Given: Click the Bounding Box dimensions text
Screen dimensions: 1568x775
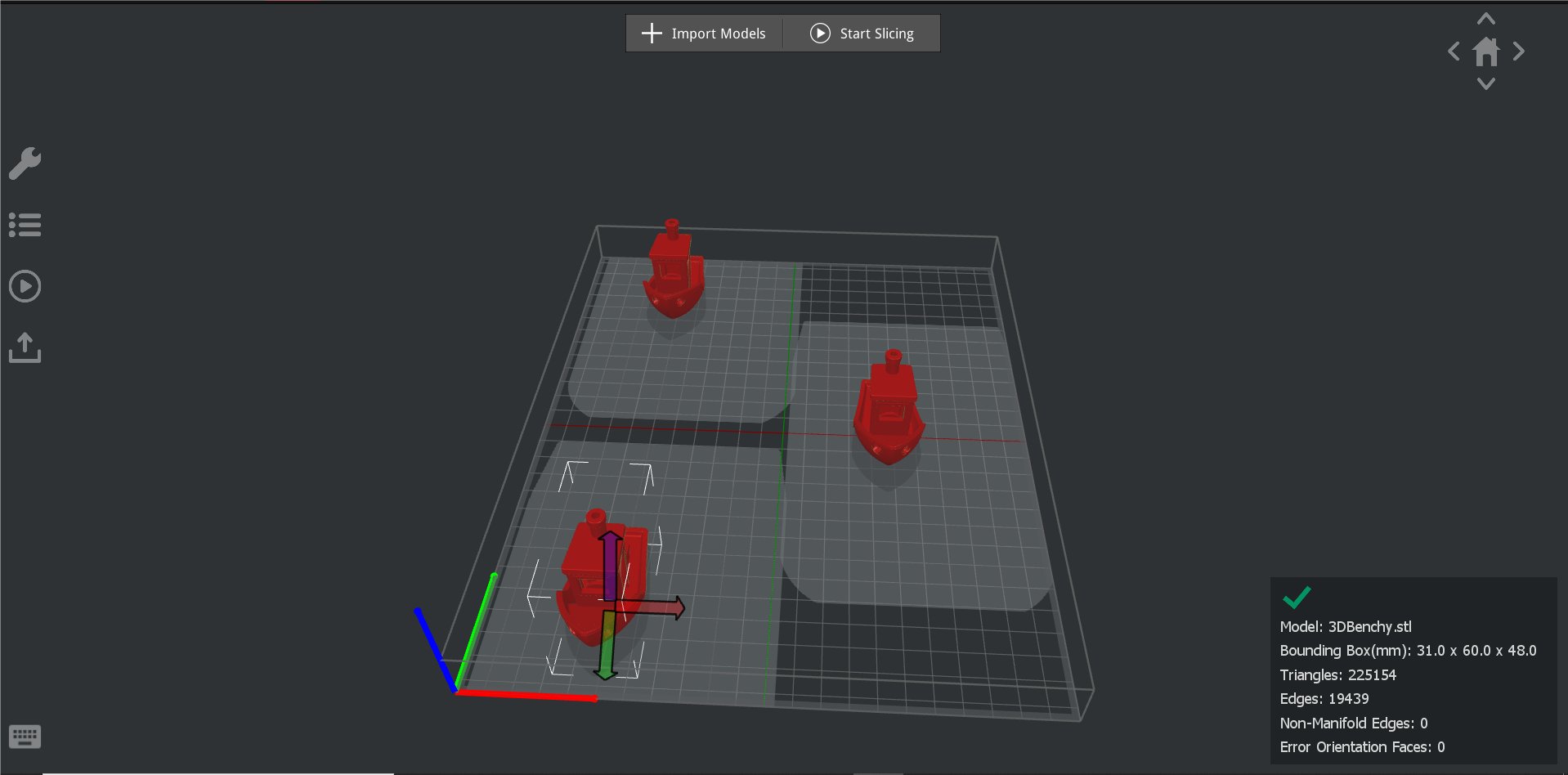Looking at the screenshot, I should tap(1407, 651).
